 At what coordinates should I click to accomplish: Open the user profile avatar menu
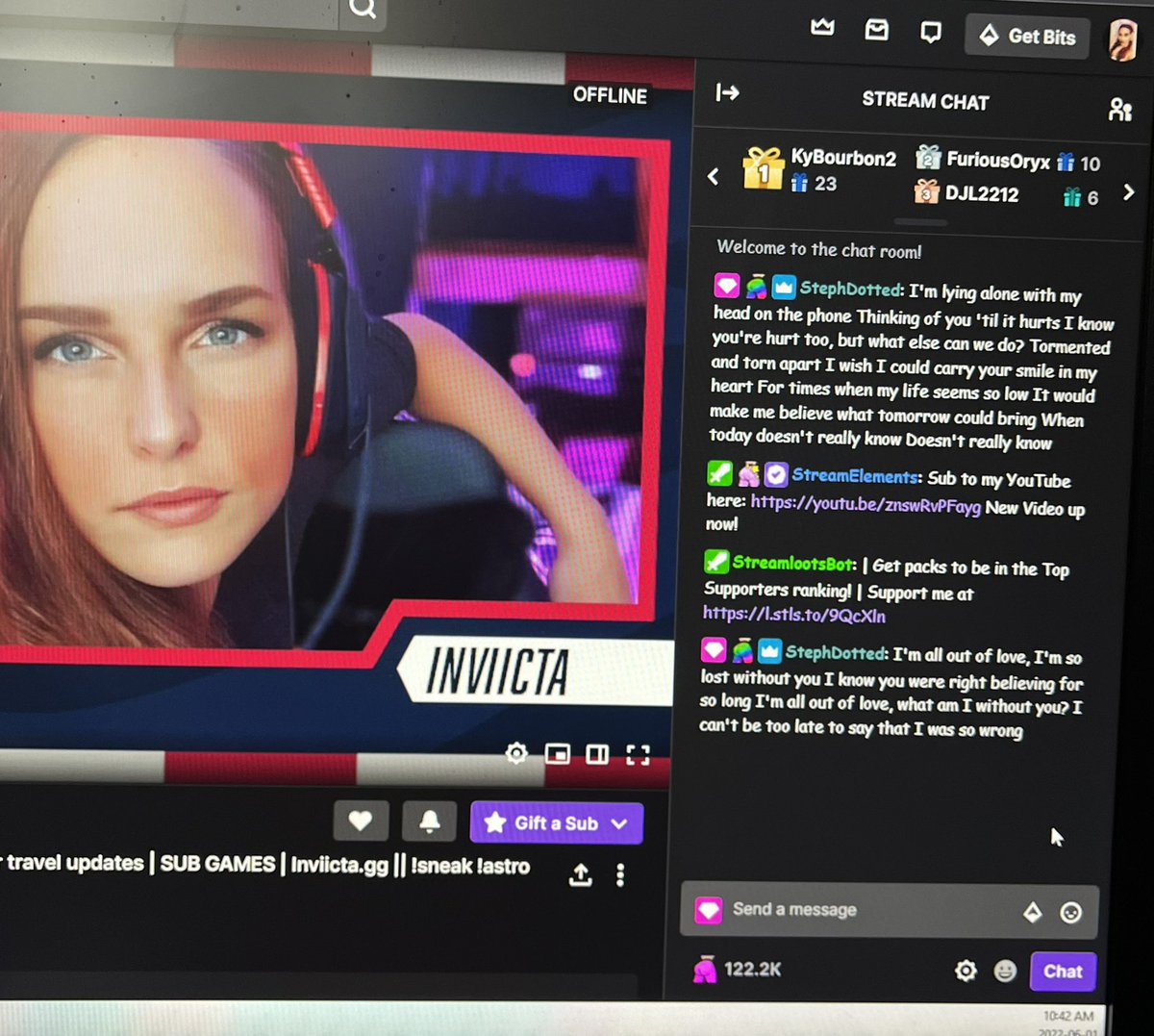click(x=1122, y=40)
